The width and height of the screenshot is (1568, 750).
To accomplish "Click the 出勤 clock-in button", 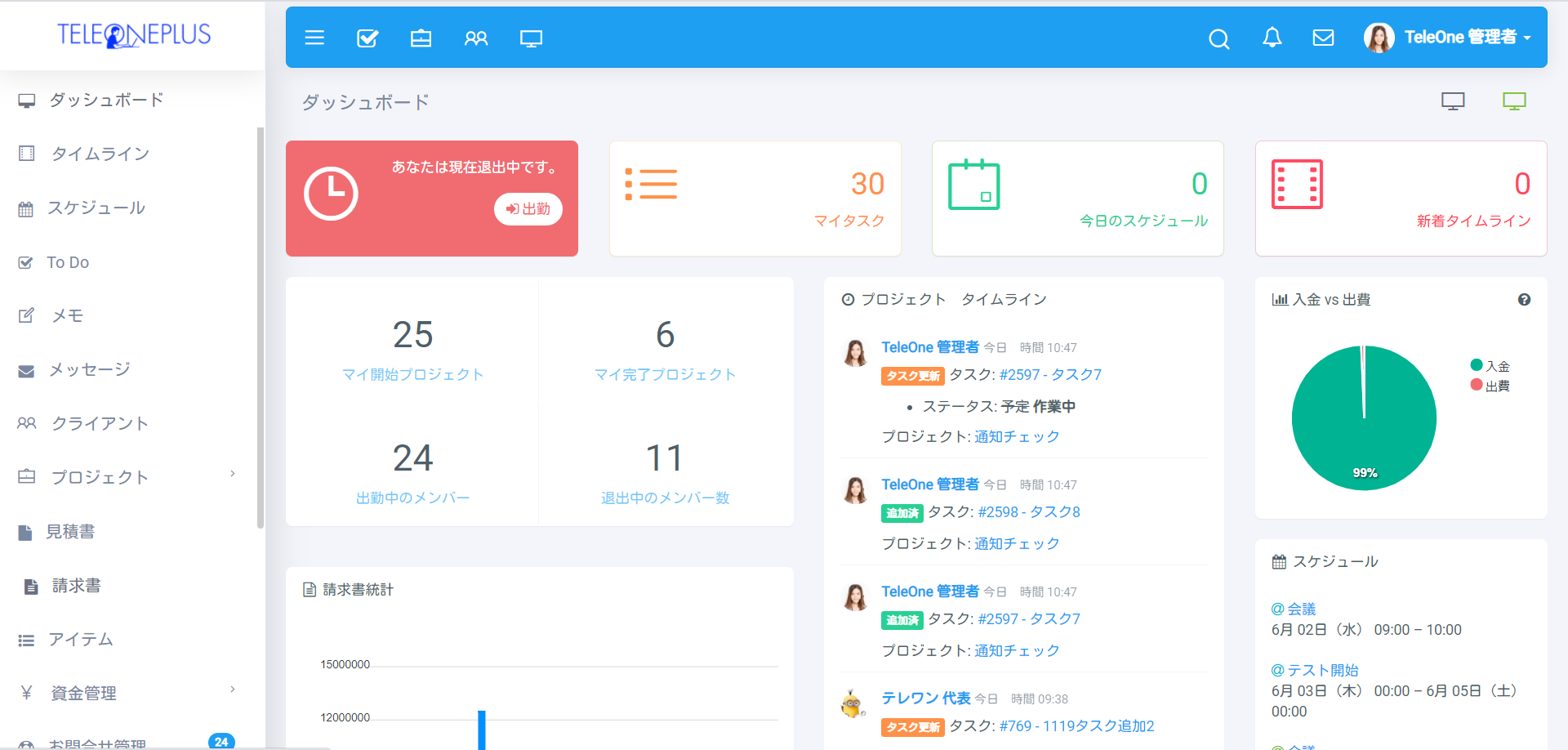I will [528, 208].
